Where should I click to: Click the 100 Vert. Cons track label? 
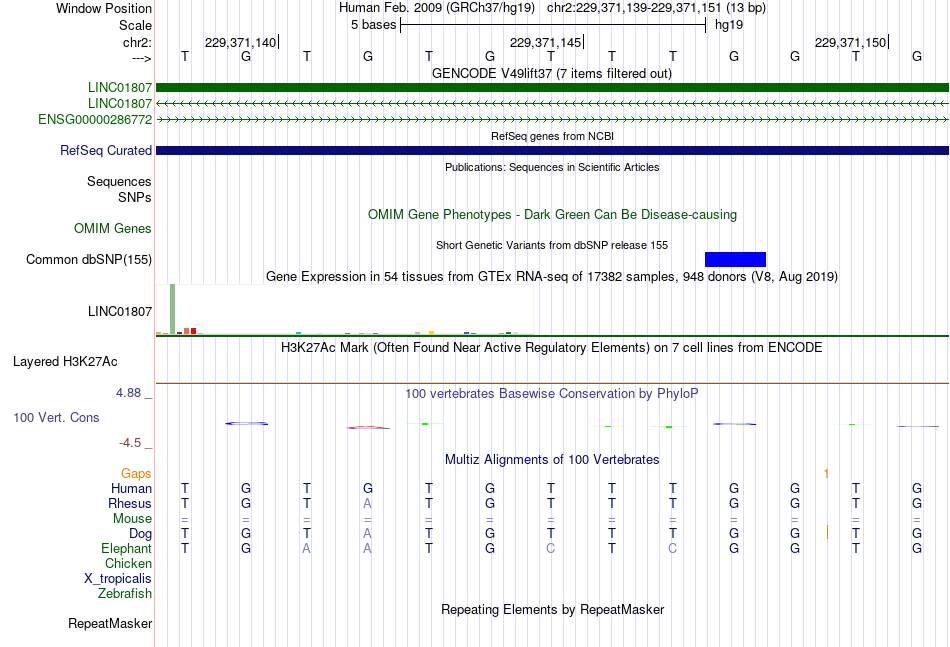pyautogui.click(x=56, y=417)
